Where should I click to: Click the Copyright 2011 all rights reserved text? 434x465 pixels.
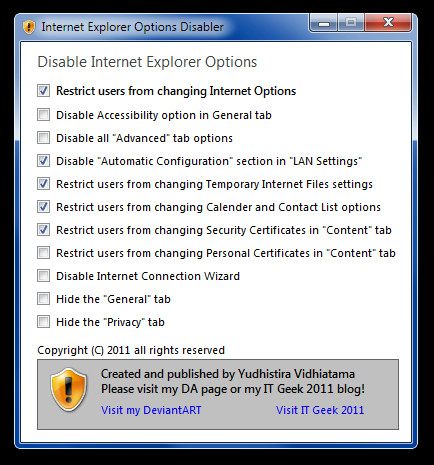click(131, 350)
